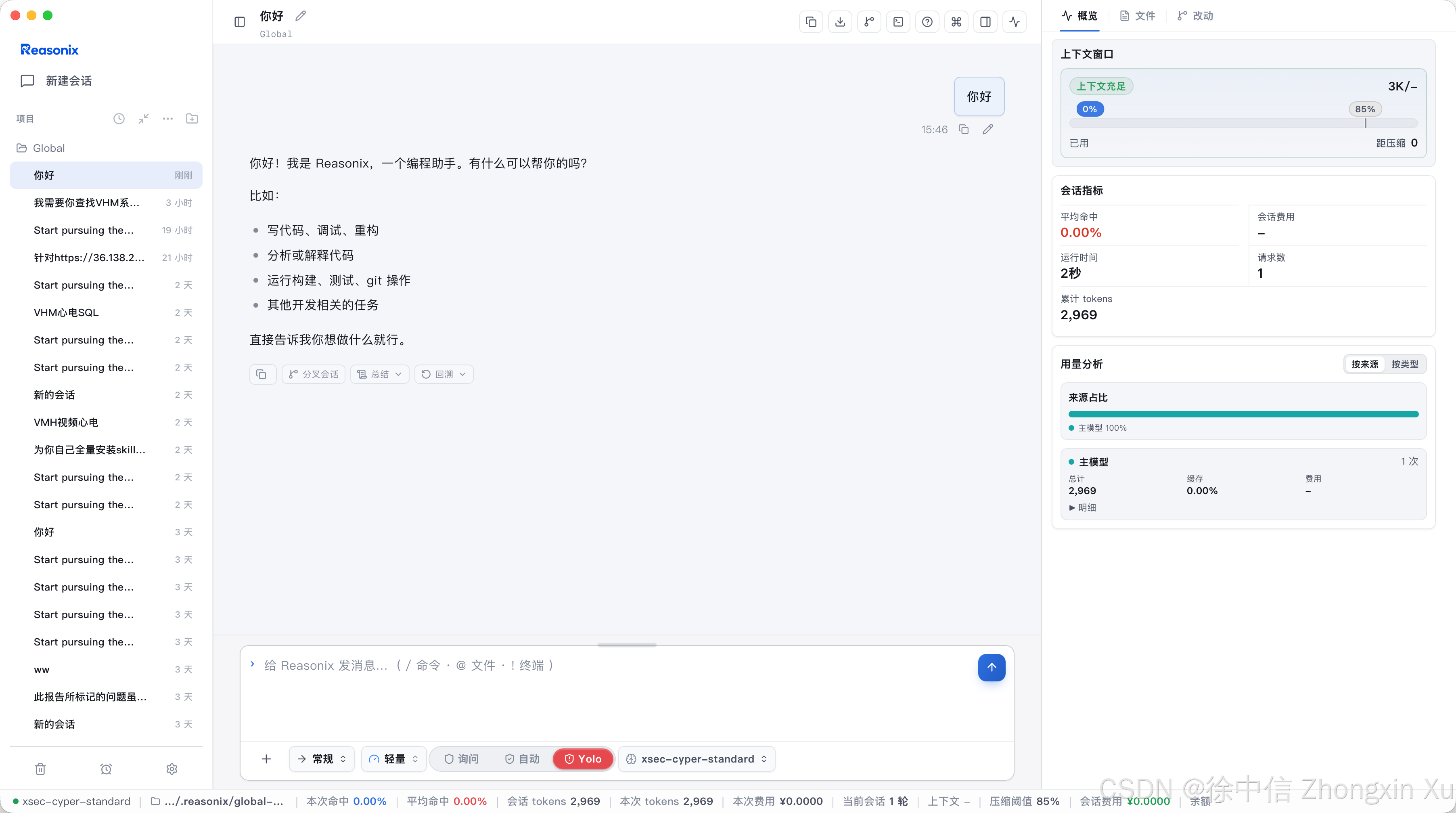
Task: Copy the conversation using the top toolbar copy icon
Action: point(811,21)
